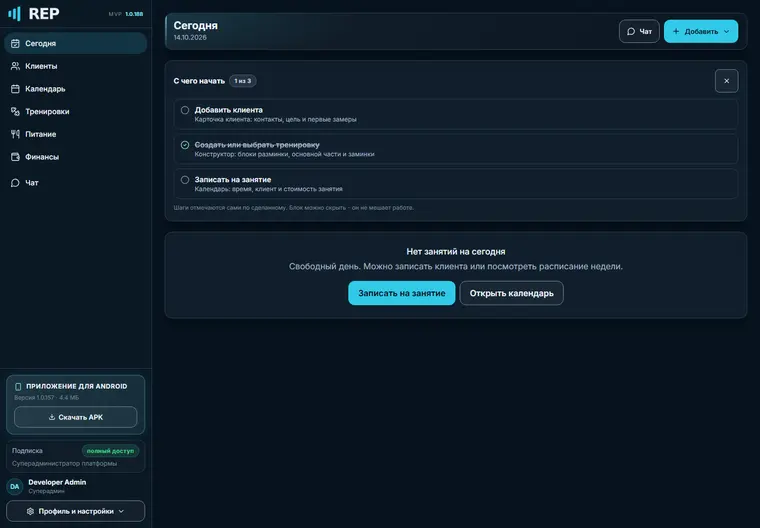Click the С чего начать heading
This screenshot has height=528, width=760.
pyautogui.click(x=199, y=81)
